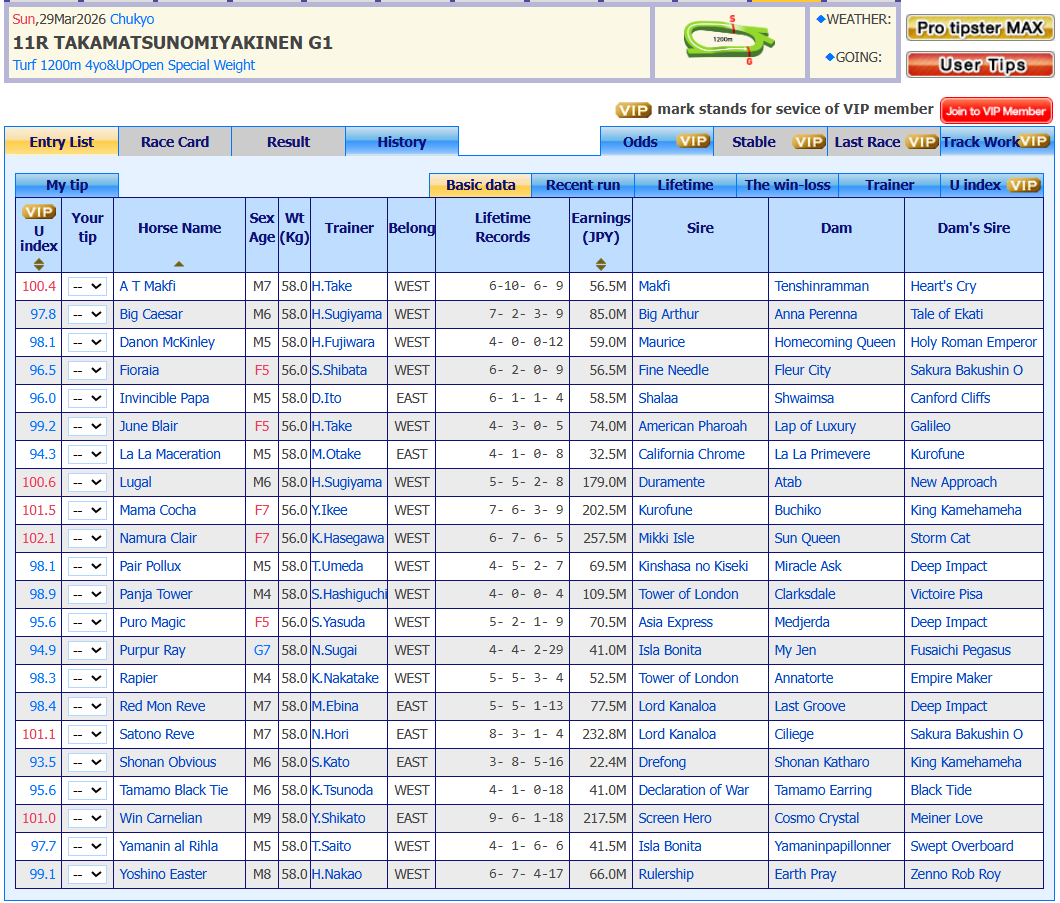Viewport: 1060px width, 903px height.
Task: Click VIP icon in U index header
Action: tap(39, 212)
